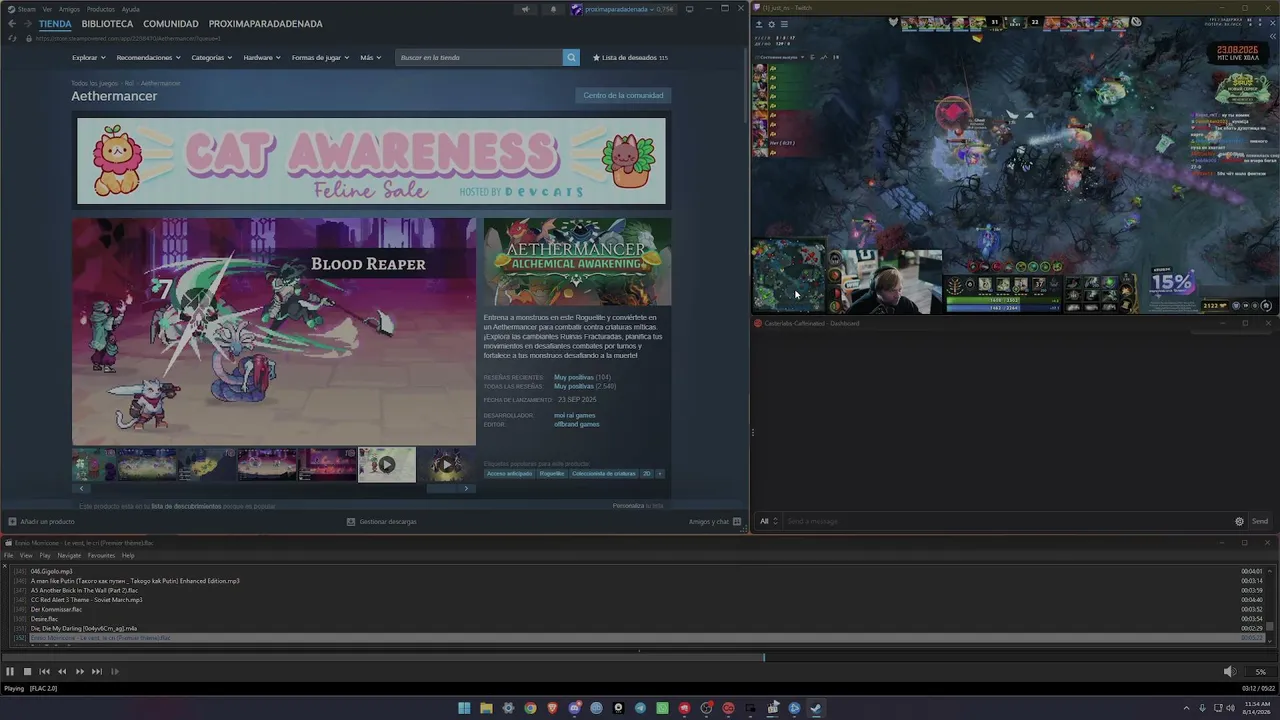Launch Steam Big Picture mode icon
The image size is (1280, 720).
(x=690, y=9)
